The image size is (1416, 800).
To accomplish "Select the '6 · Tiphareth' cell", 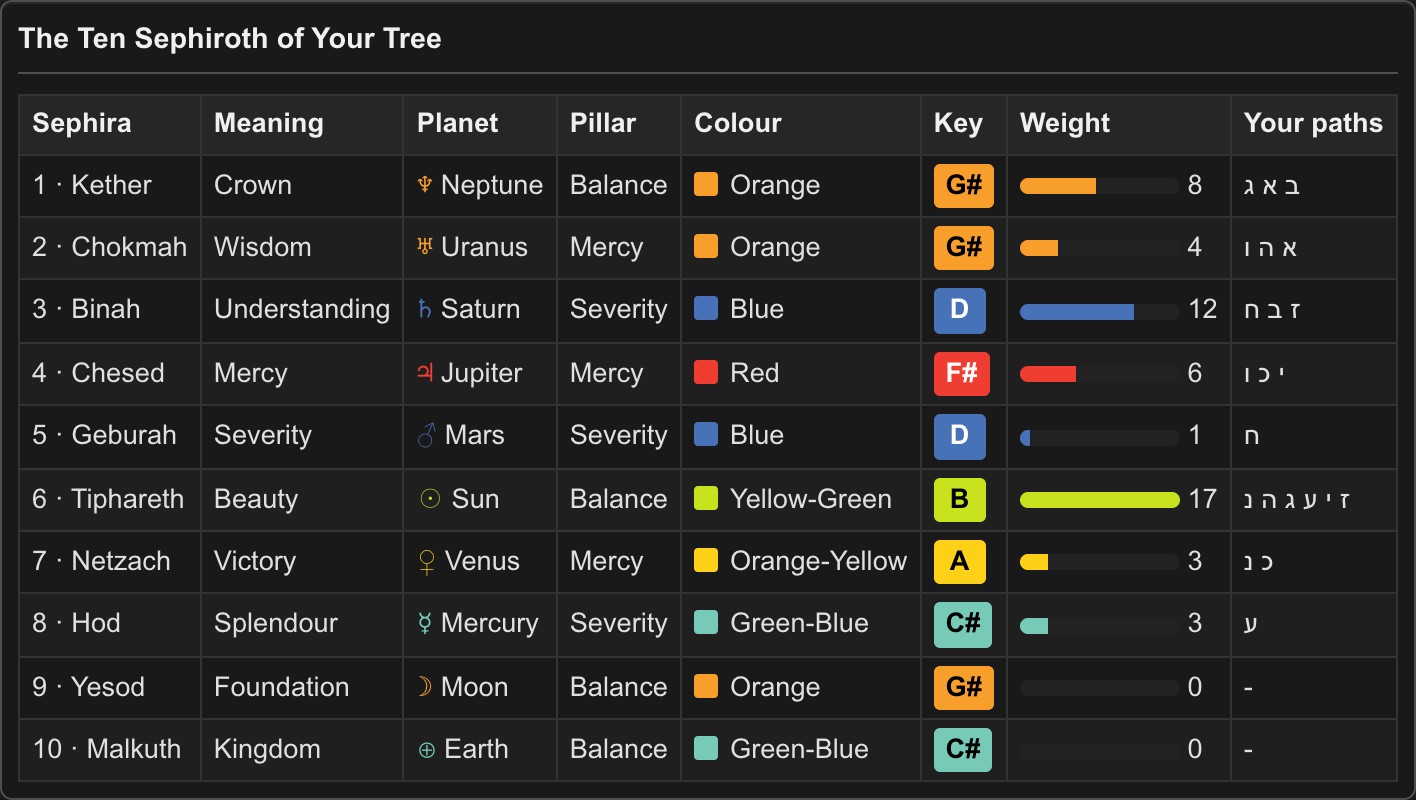I will [x=110, y=500].
